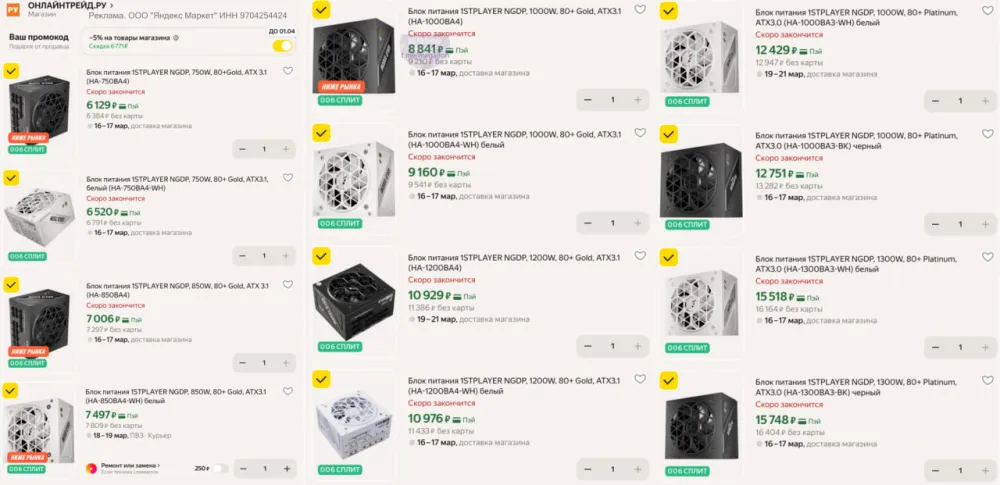Decrease quantity of HA-750BA4 power supply
Viewport: 1000px width, 485px height.
click(242, 149)
